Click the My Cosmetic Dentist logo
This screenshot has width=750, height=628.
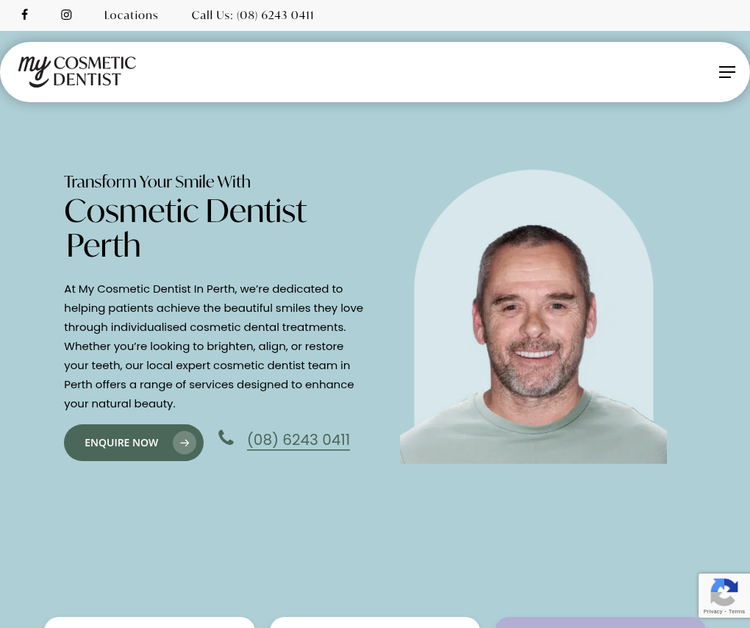point(77,71)
